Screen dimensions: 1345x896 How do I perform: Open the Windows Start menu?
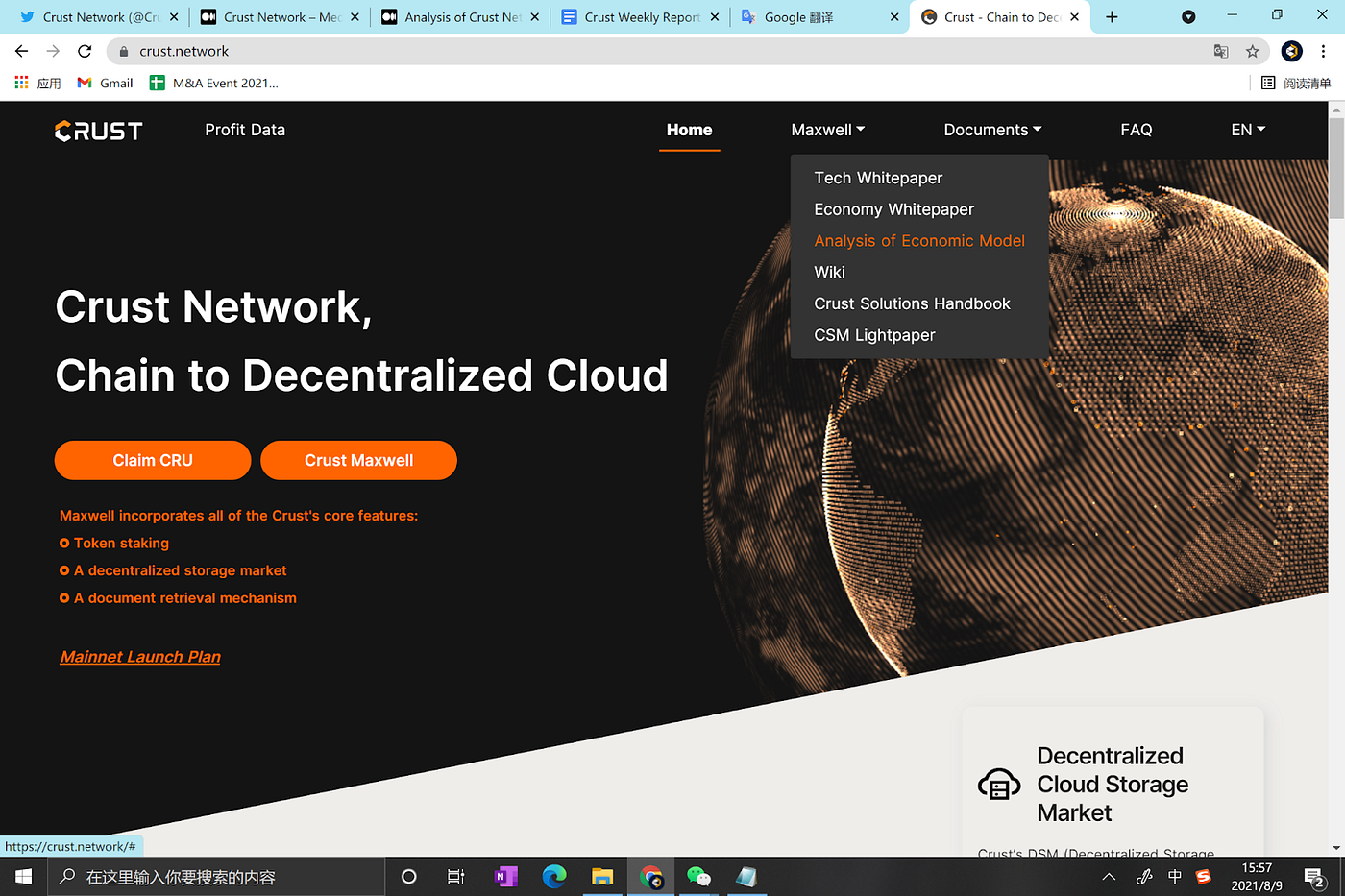point(24,877)
